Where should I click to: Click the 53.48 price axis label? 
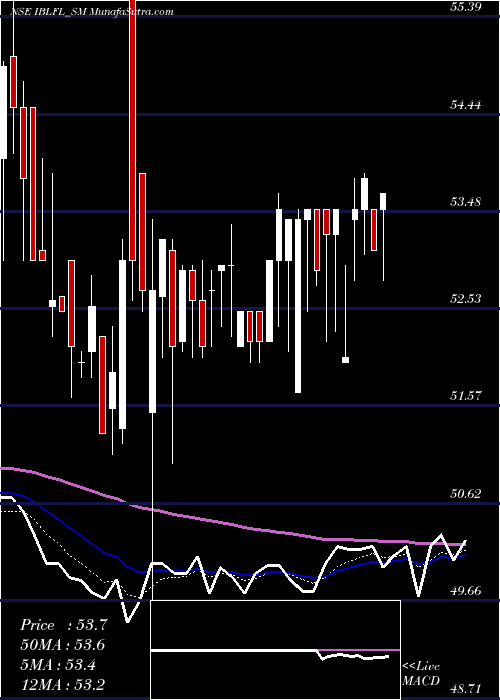pyautogui.click(x=465, y=201)
